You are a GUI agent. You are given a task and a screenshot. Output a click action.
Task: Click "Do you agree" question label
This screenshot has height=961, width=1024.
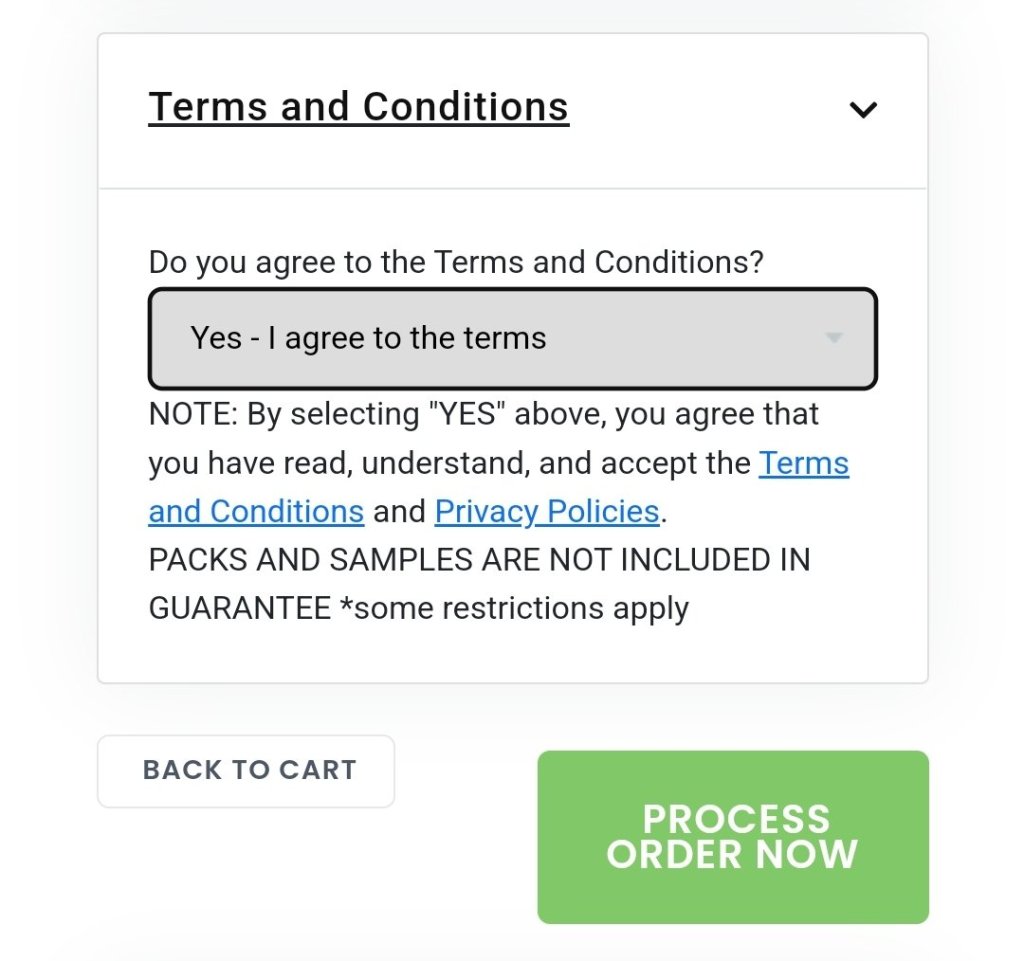(x=456, y=262)
